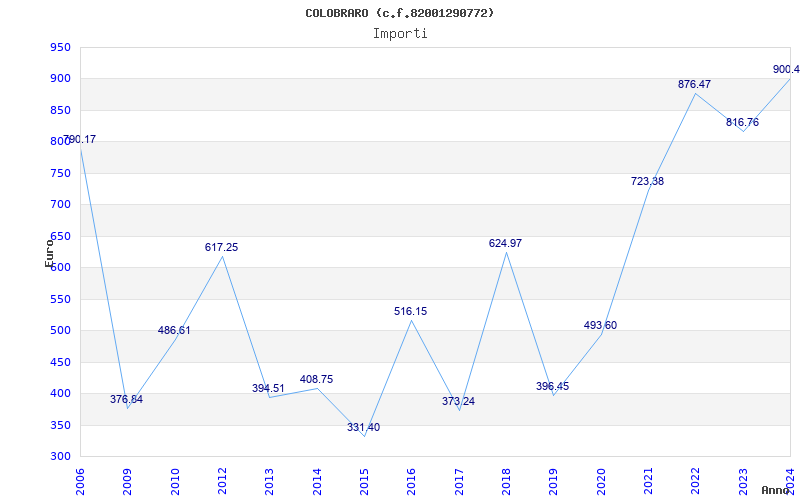The image size is (800, 500).
Task: Click the 300 value on the y-axis
Action: point(60,456)
